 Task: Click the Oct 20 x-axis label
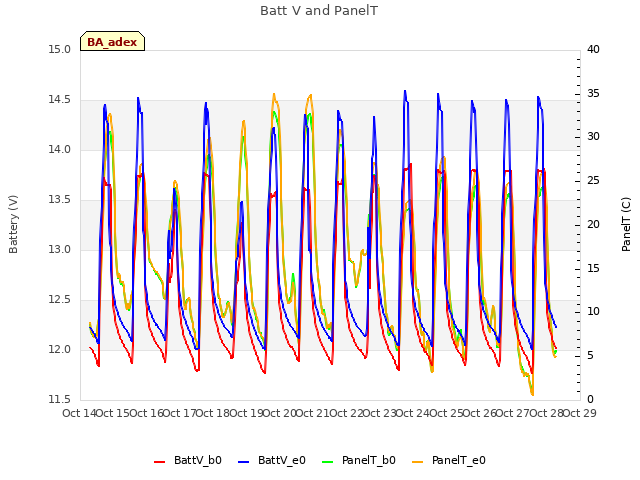point(280,413)
